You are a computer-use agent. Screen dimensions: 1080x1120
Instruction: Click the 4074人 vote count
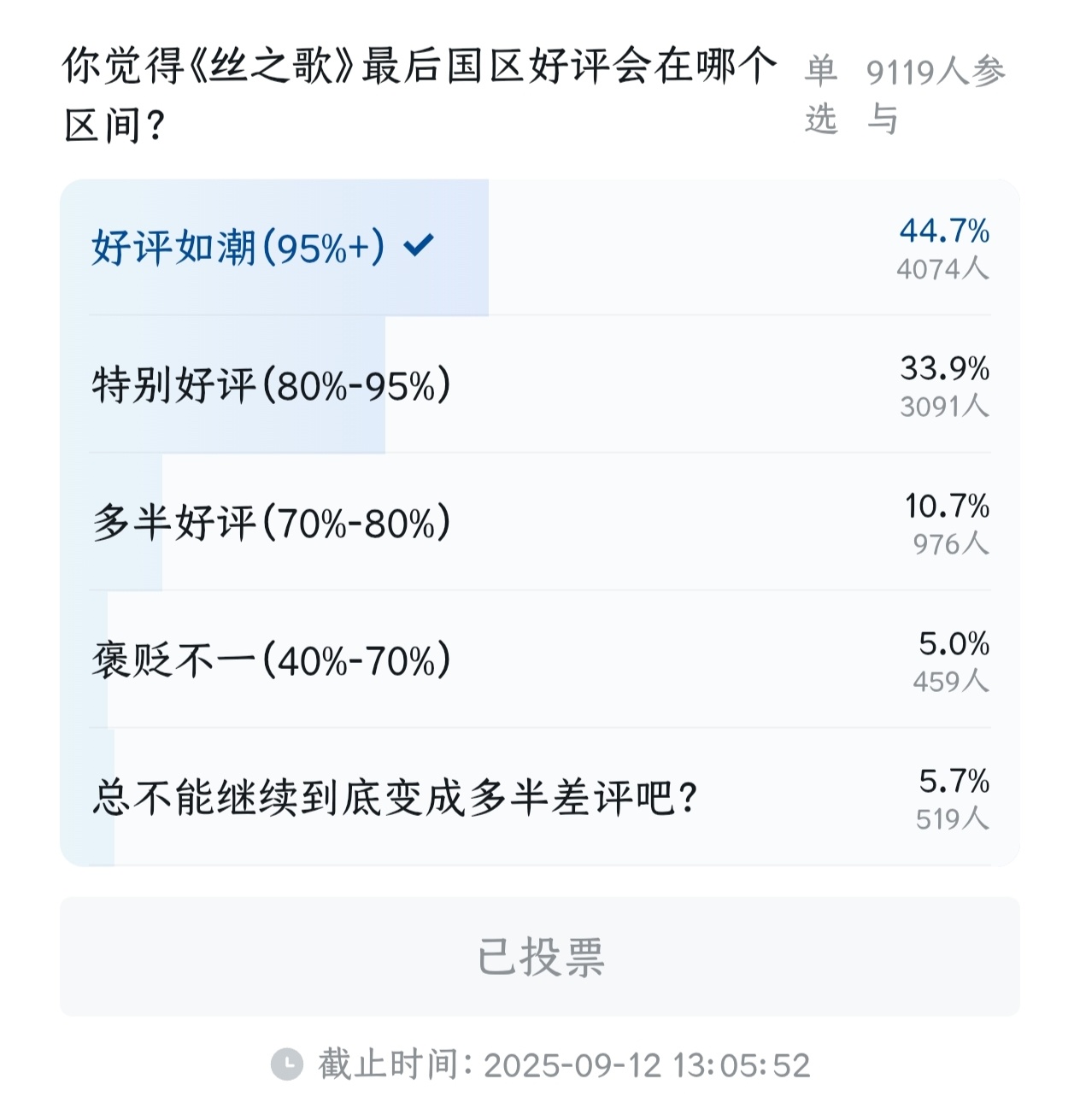[x=942, y=269]
